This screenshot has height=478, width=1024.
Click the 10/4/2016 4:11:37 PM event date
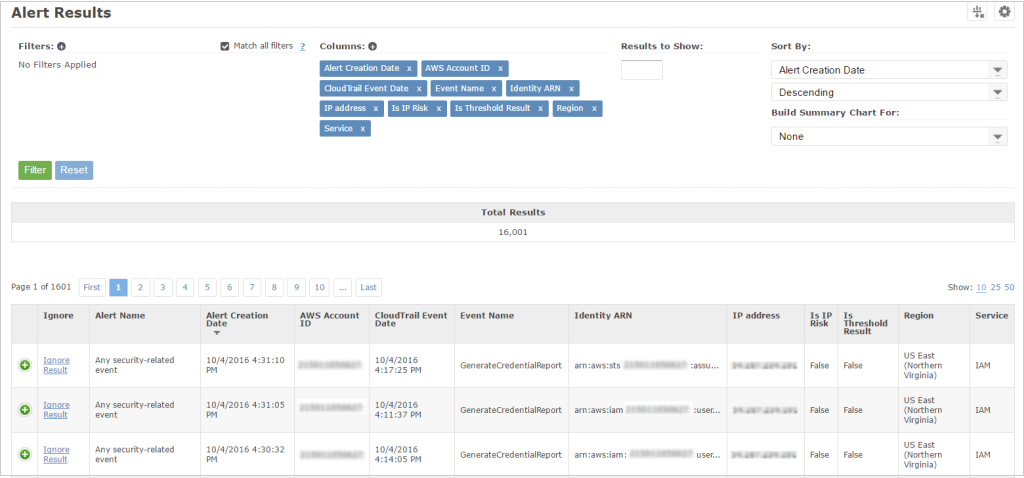[x=398, y=409]
